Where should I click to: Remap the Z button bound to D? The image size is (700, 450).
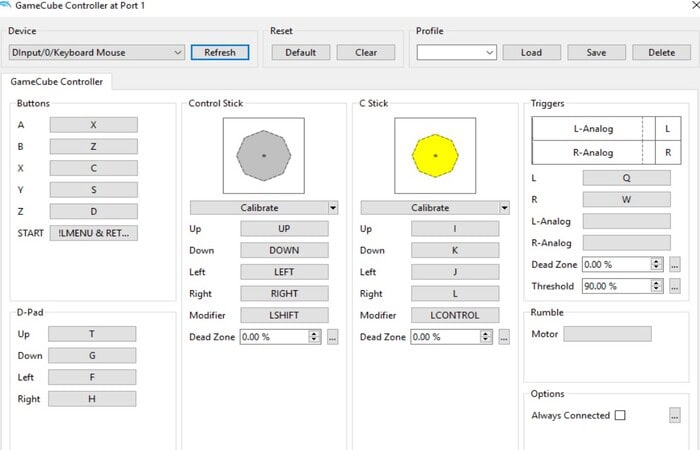(x=94, y=212)
